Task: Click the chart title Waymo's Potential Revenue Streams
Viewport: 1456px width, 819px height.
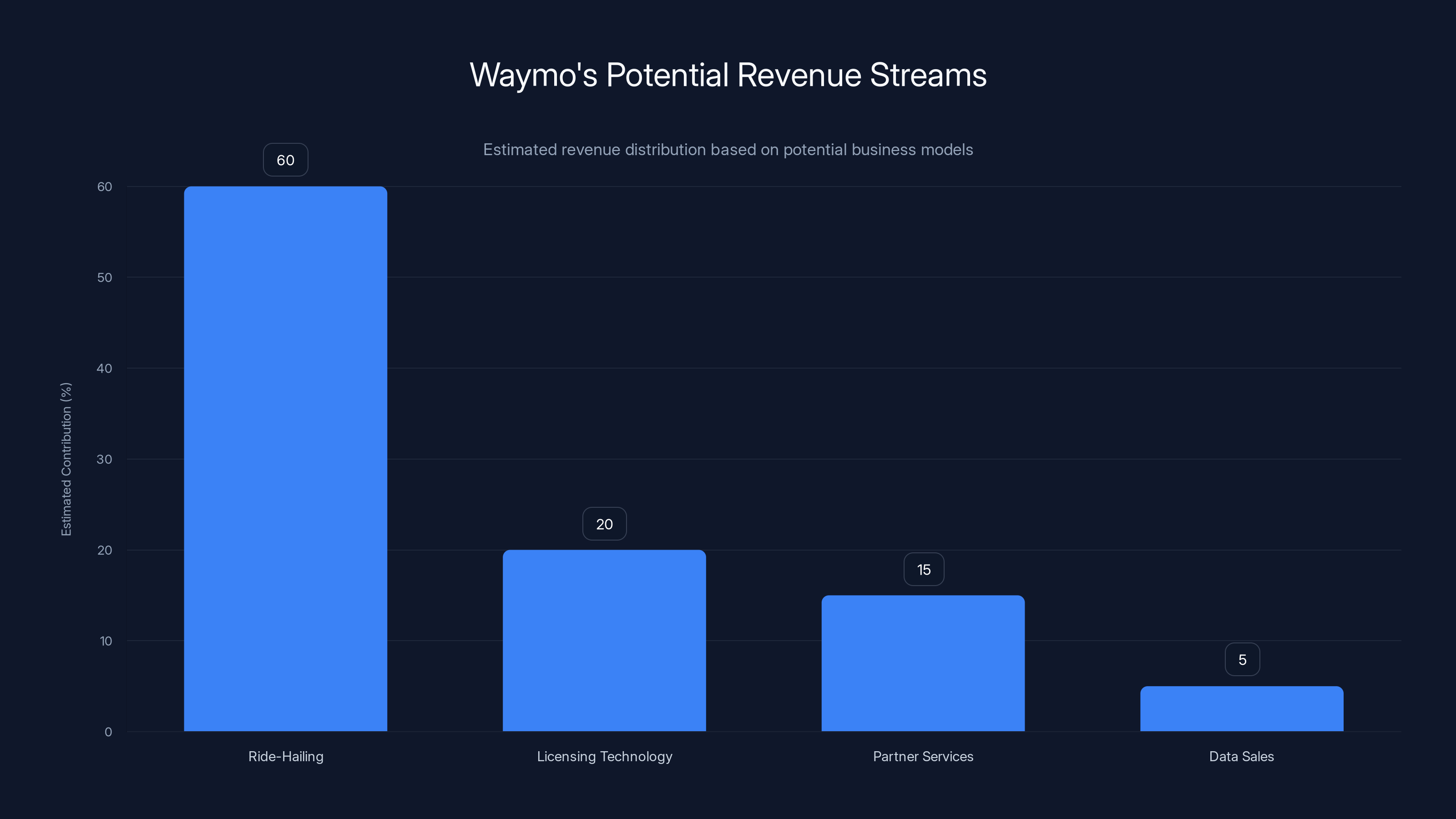Action: click(x=728, y=74)
